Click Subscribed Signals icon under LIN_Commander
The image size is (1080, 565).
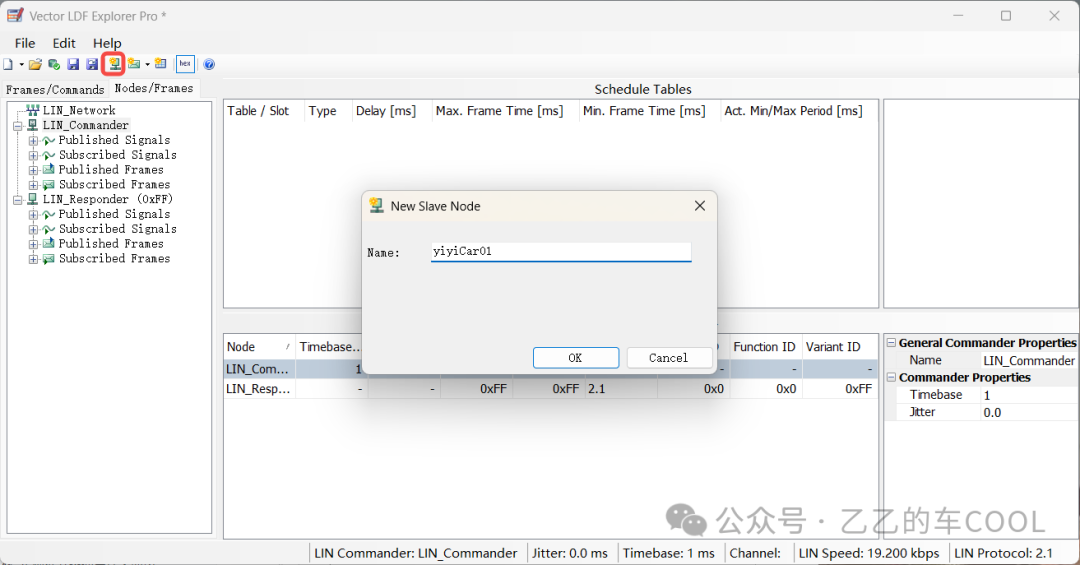tap(48, 155)
